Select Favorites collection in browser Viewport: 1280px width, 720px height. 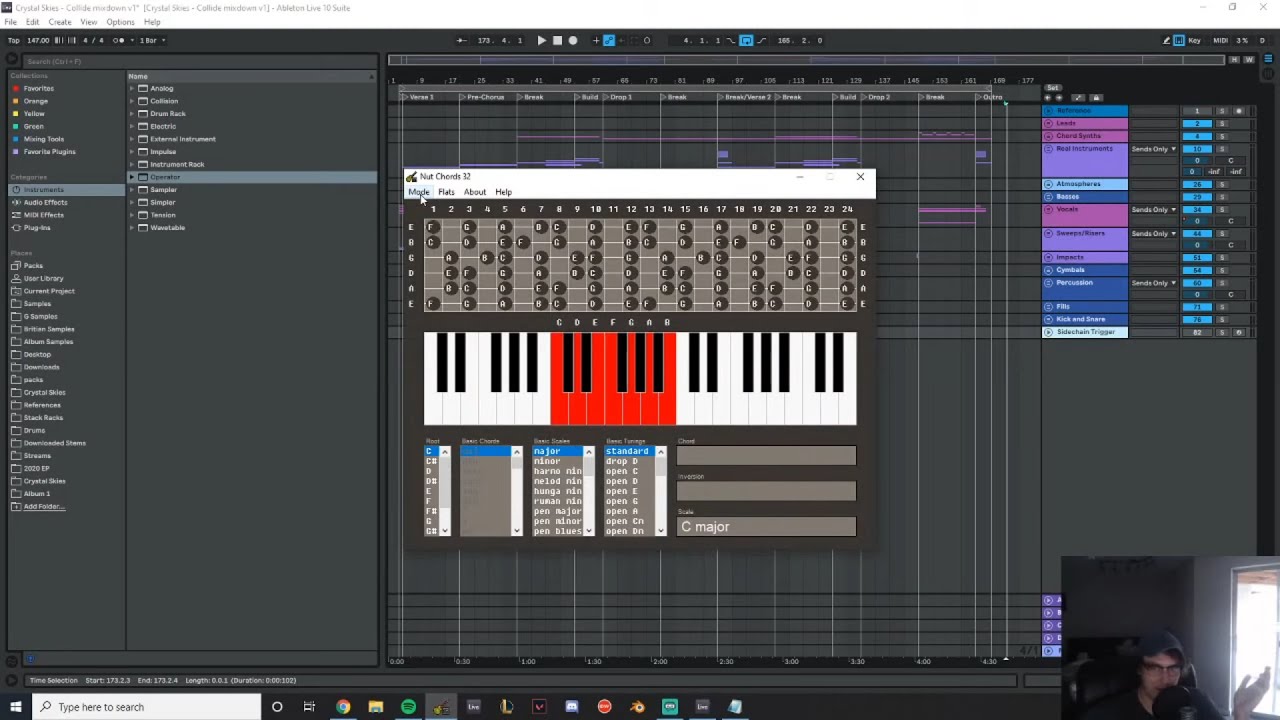click(x=38, y=88)
